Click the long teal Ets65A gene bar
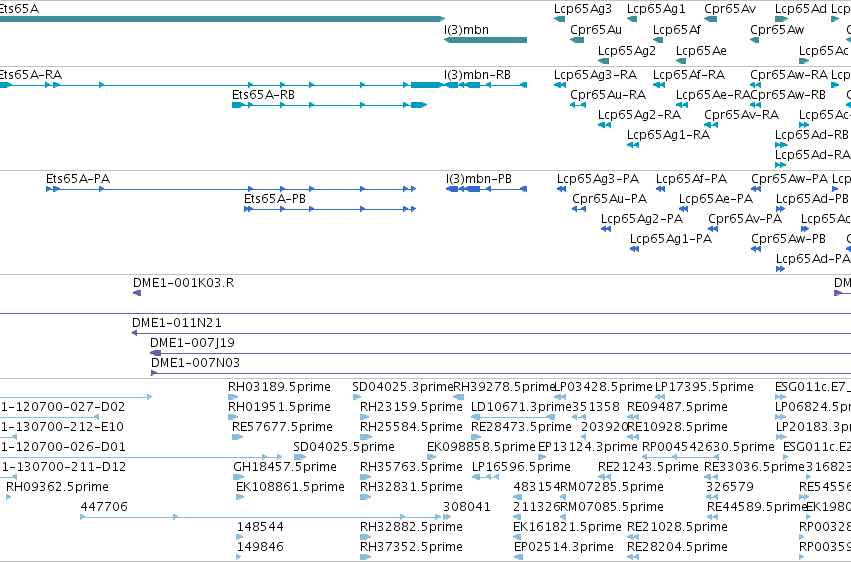The height and width of the screenshot is (562, 851). pos(223,19)
